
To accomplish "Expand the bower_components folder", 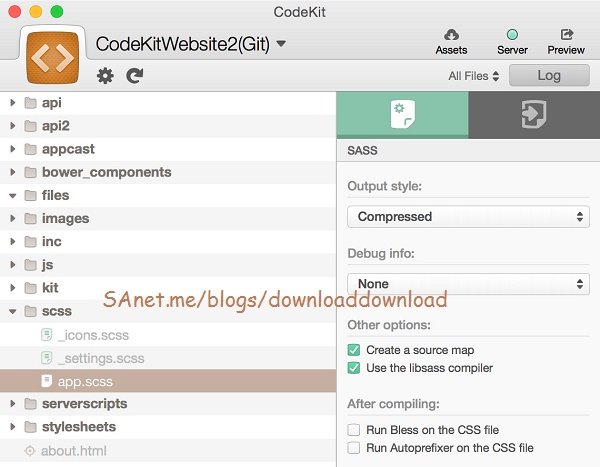I will pos(13,172).
